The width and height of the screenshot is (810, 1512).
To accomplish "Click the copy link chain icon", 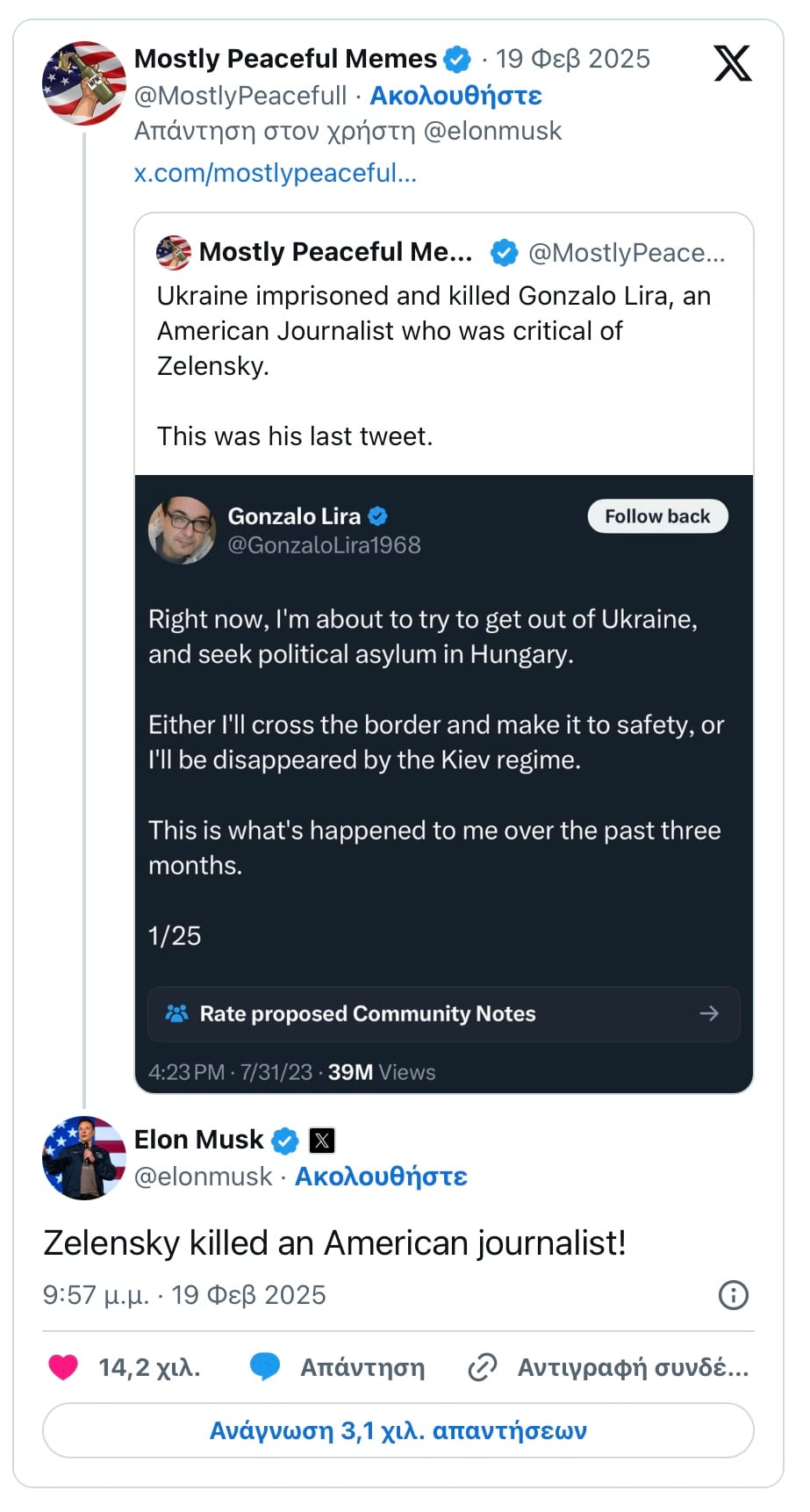I will click(483, 1367).
